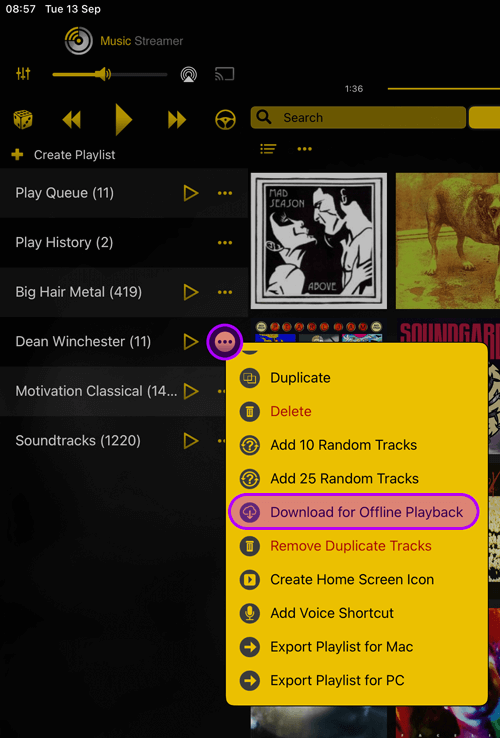This screenshot has height=738, width=500.
Task: Expand the options menu for Play History
Action: (225, 243)
